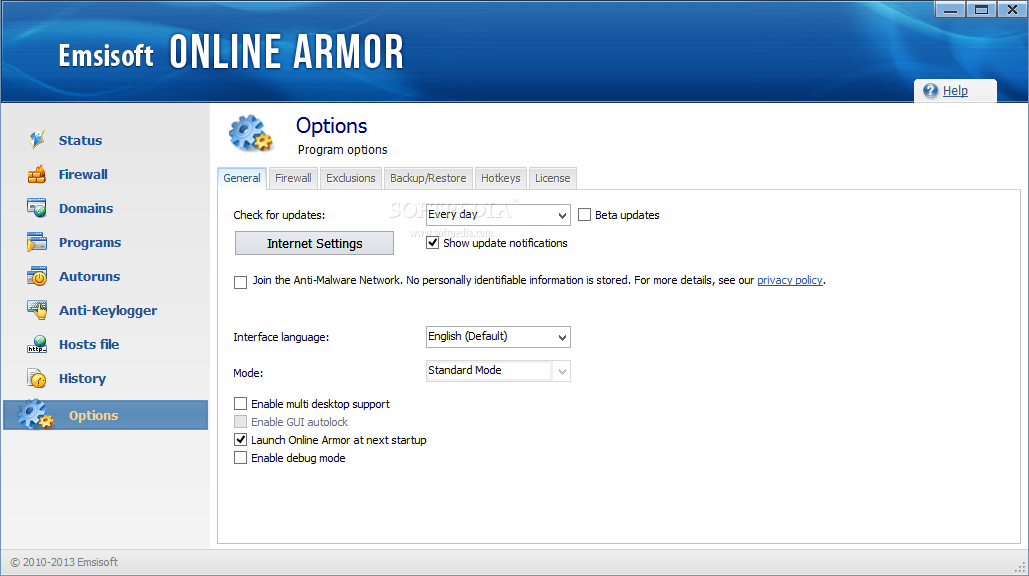
Task: Click the window resize grip corner
Action: pos(1020,567)
